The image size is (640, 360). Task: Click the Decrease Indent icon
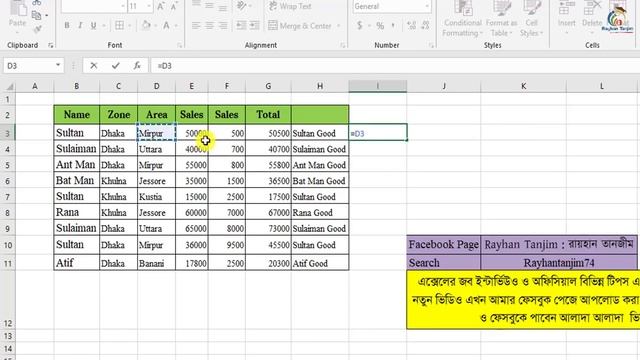tap(241, 25)
